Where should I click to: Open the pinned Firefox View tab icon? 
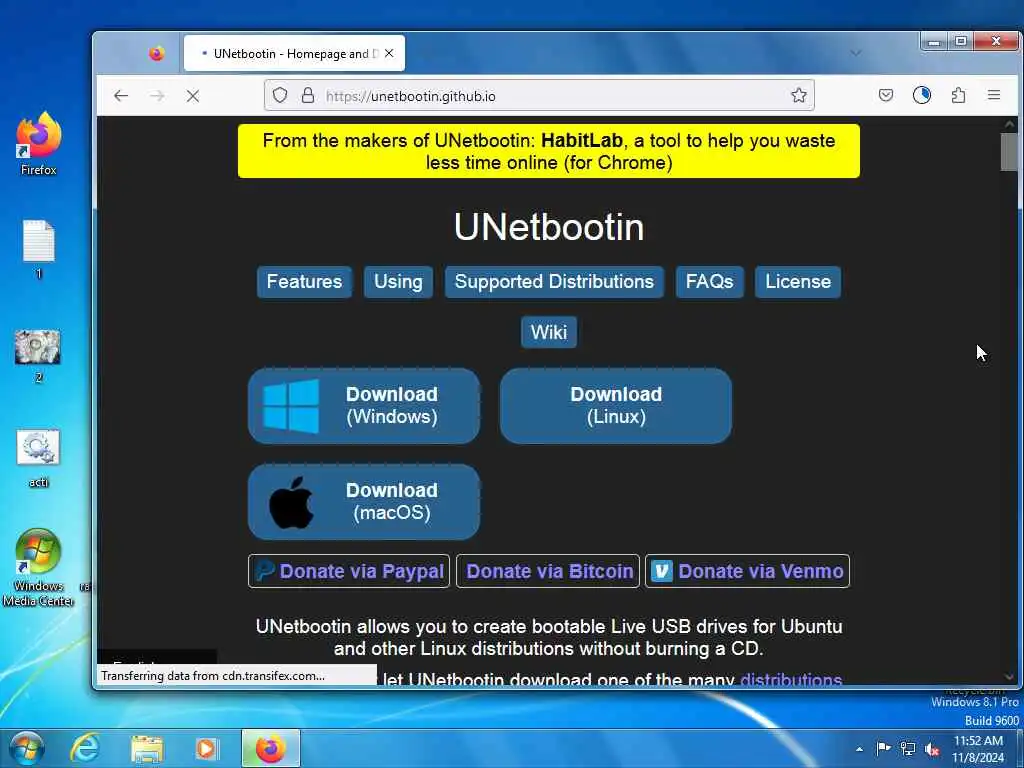(156, 54)
